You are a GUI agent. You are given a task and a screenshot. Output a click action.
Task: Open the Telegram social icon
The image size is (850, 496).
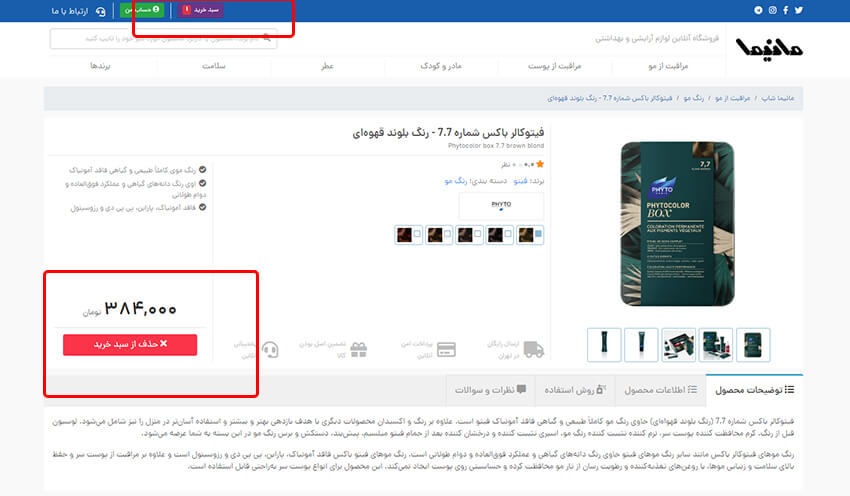tap(758, 10)
